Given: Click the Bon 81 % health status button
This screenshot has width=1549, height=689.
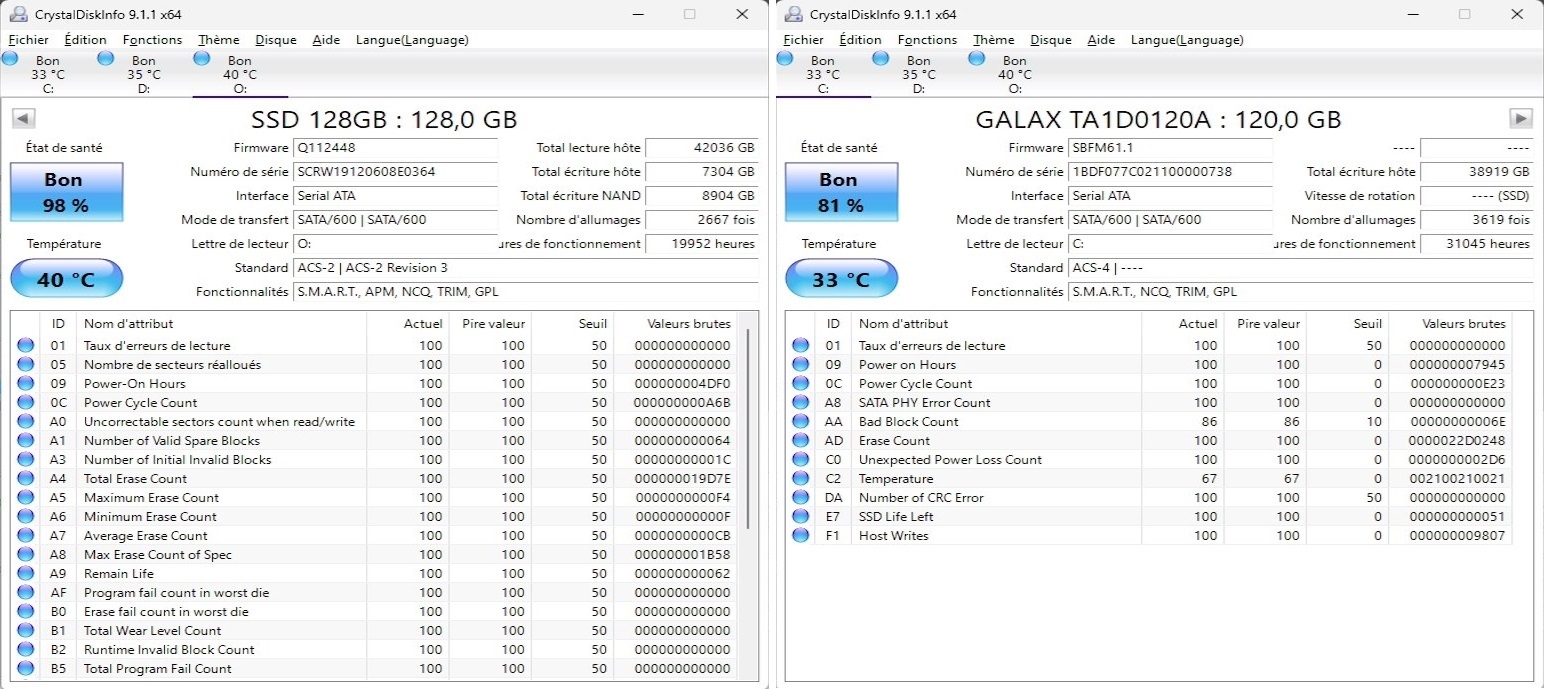Looking at the screenshot, I should [x=841, y=192].
